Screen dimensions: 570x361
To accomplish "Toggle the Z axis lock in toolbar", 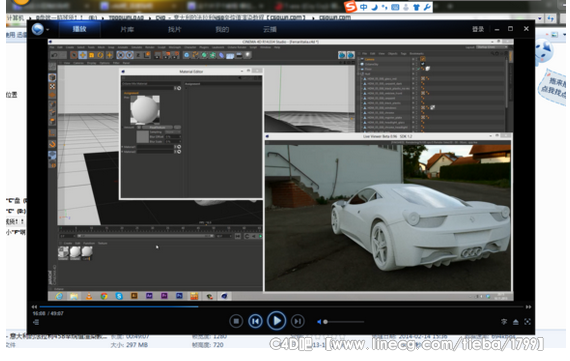I will click(138, 55).
